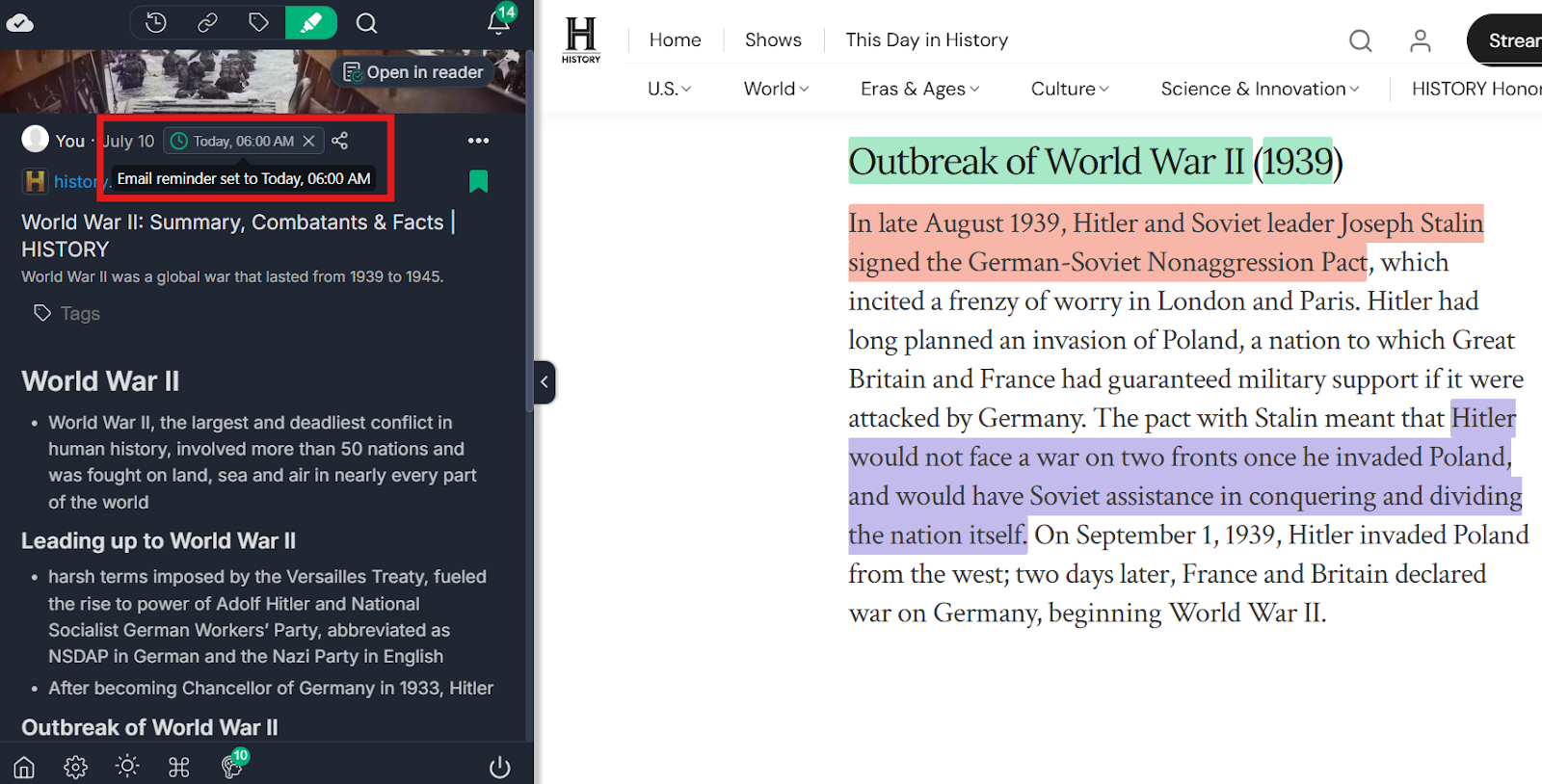Click green highlighted heading Outbreak of World War II
This screenshot has width=1542, height=784.
click(x=1049, y=161)
